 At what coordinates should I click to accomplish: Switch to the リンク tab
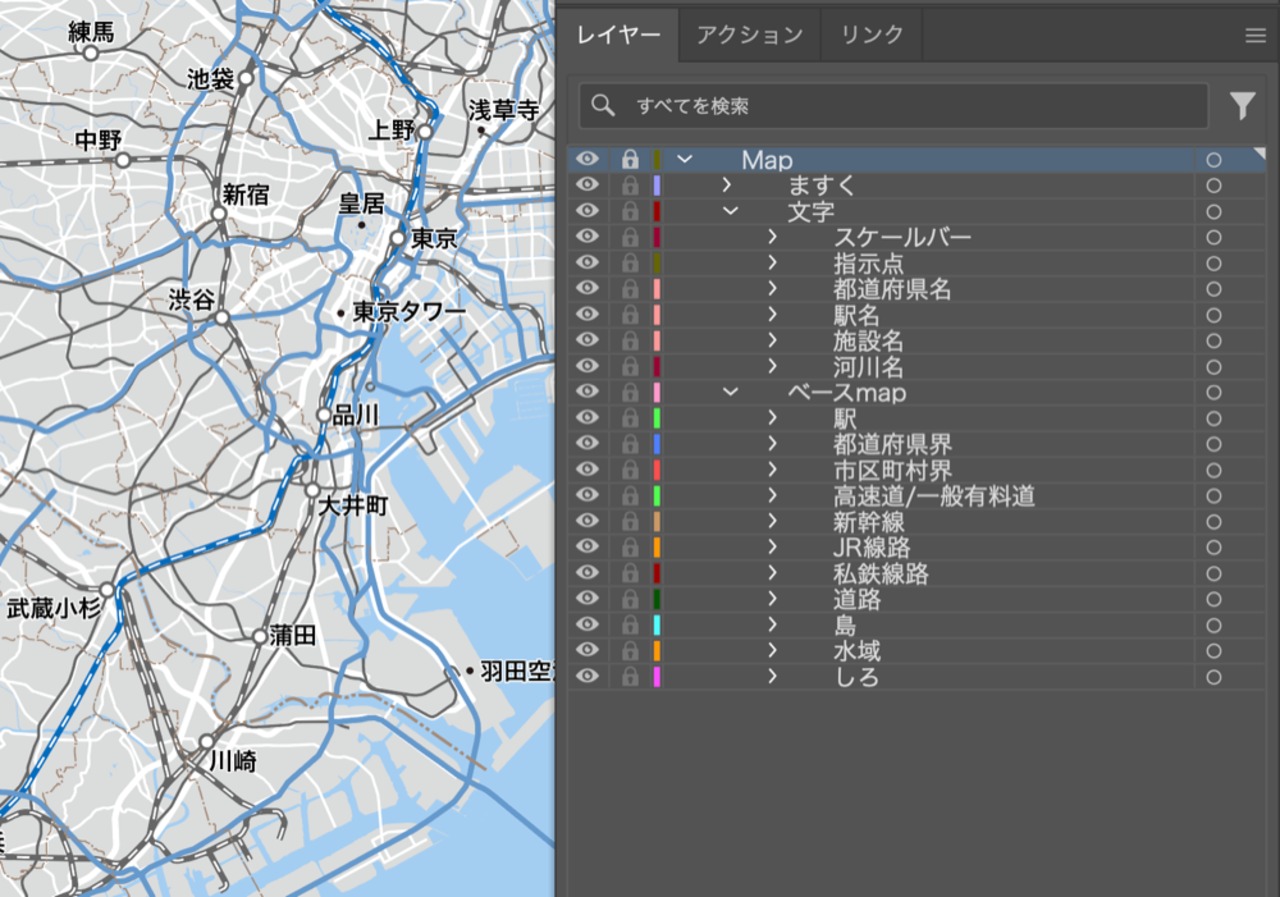tap(872, 35)
